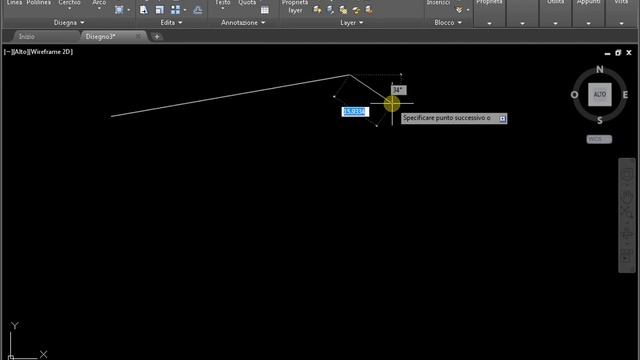Open the Utilità panel dropdown

tap(556, 23)
